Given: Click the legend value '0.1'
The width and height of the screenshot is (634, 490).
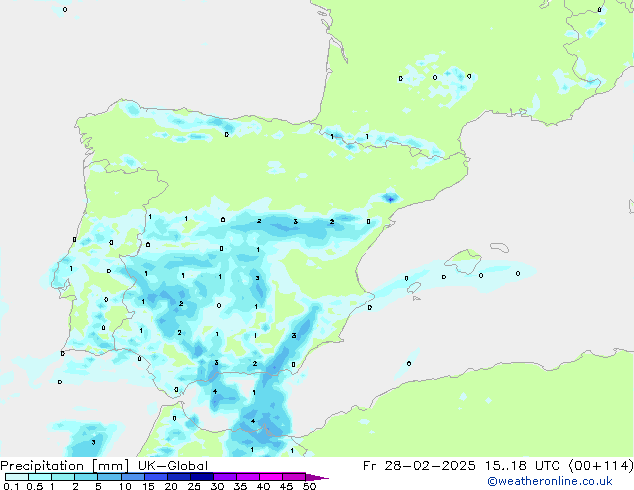Looking at the screenshot, I should (11, 486).
